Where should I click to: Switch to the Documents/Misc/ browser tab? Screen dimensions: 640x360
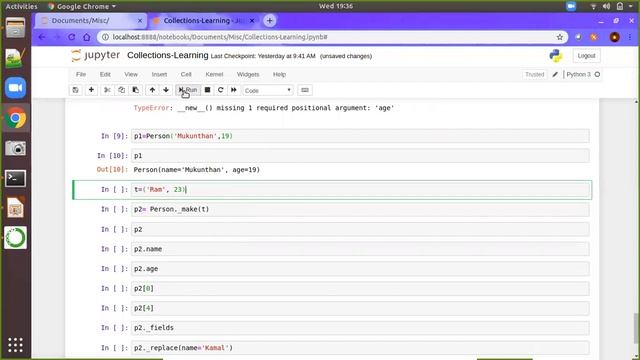[x=91, y=21]
